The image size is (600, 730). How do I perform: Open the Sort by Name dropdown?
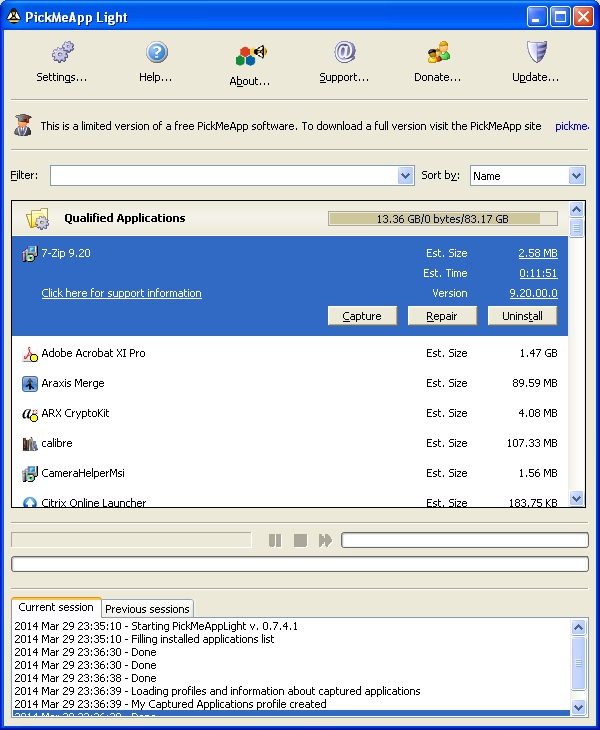click(x=528, y=176)
